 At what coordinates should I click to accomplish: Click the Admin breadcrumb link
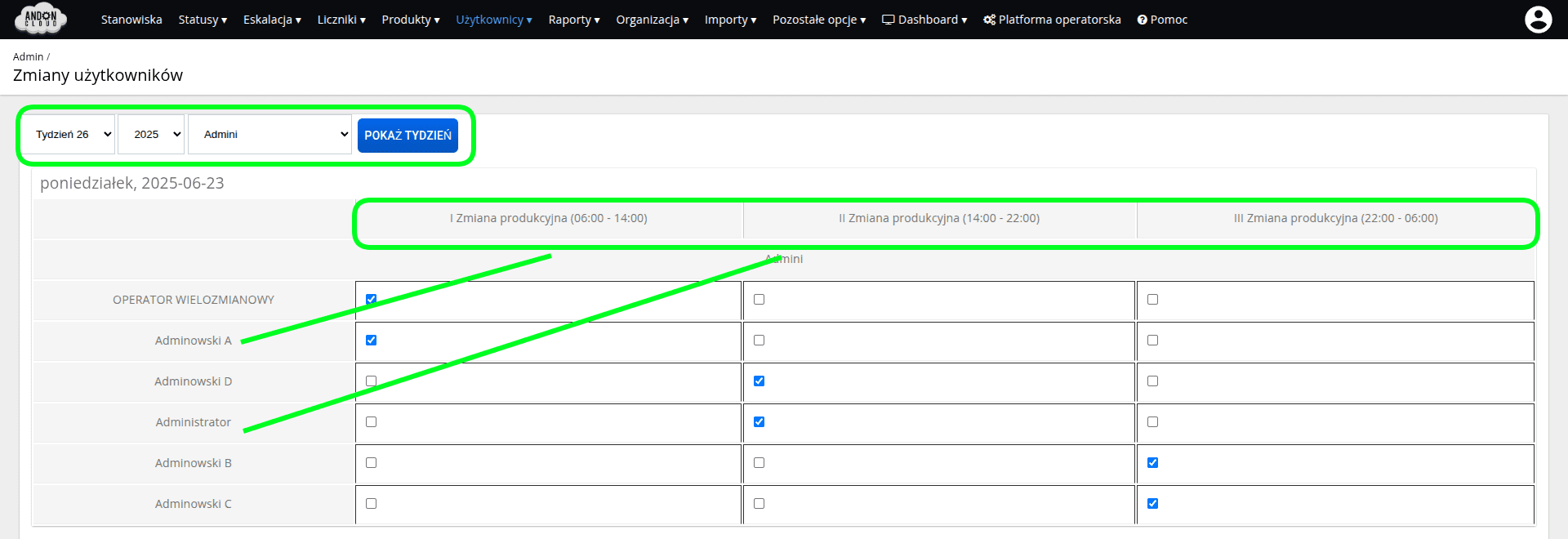28,57
